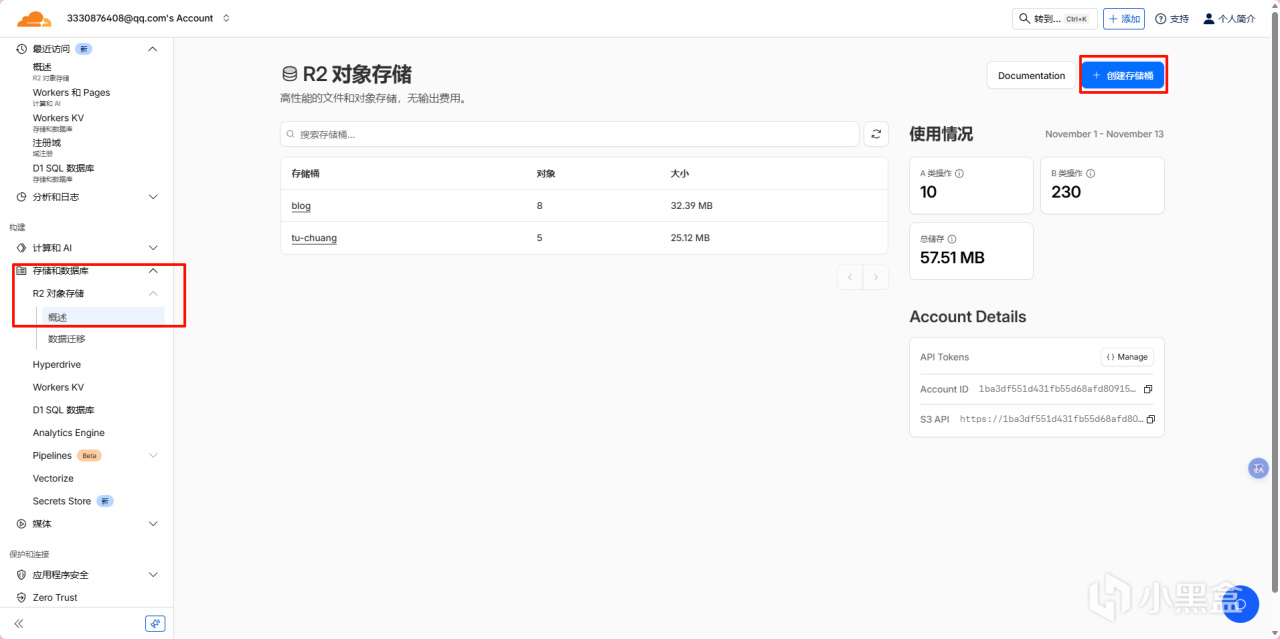Click the 支持 help circle icon
Viewport: 1280px width, 639px height.
(x=1161, y=18)
